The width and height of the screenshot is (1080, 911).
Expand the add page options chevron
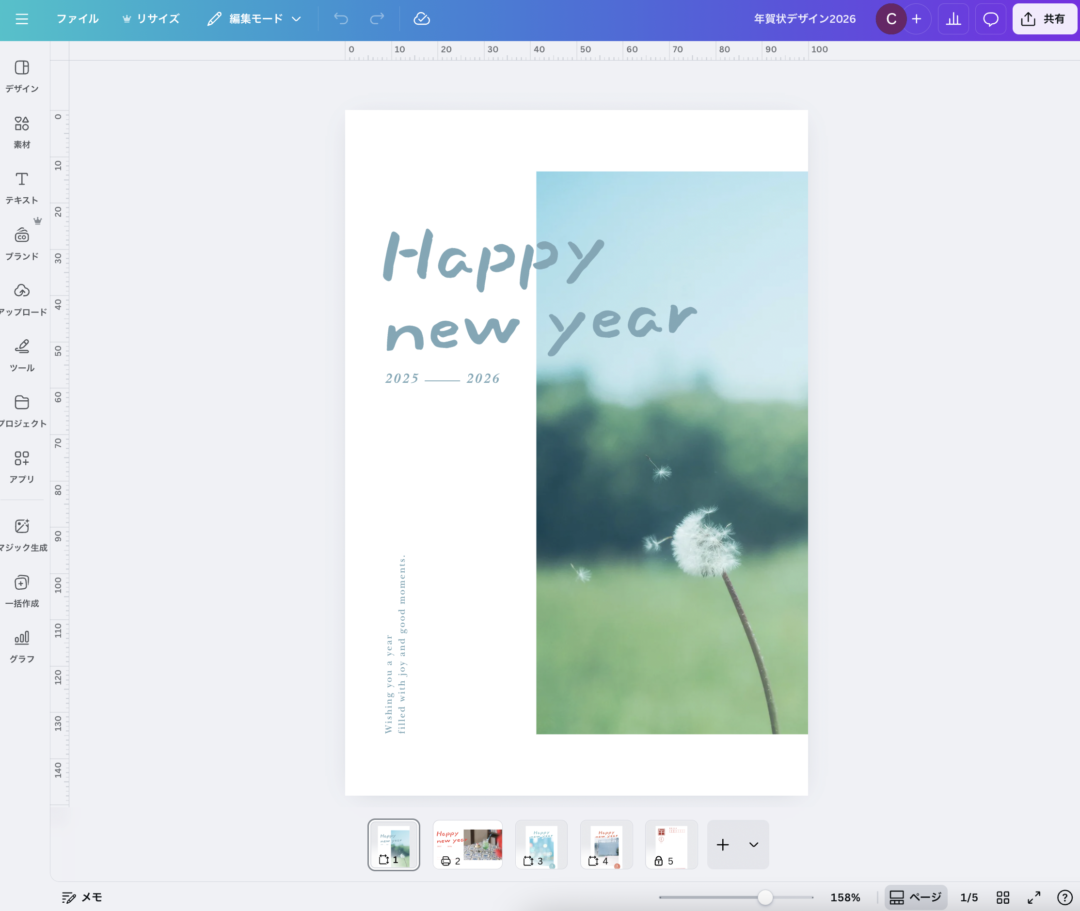[754, 845]
